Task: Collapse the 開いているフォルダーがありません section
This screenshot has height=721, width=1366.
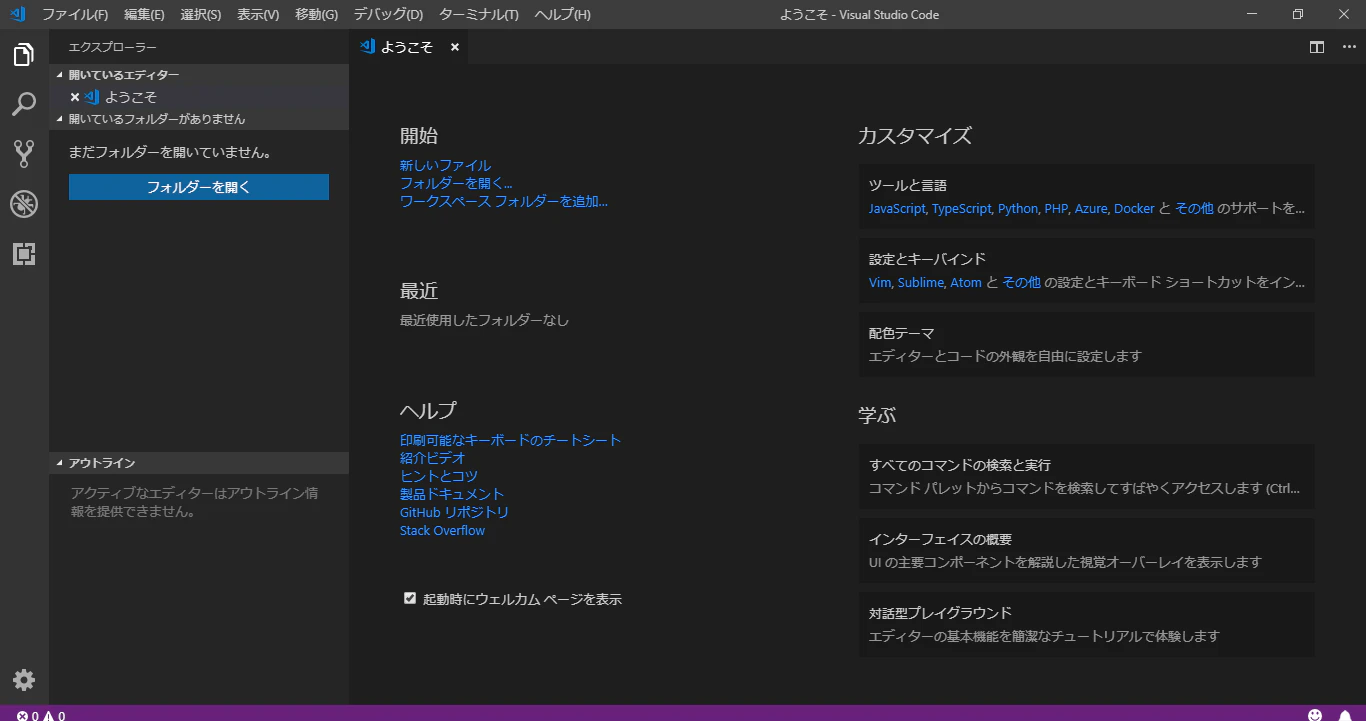Action: pyautogui.click(x=199, y=119)
